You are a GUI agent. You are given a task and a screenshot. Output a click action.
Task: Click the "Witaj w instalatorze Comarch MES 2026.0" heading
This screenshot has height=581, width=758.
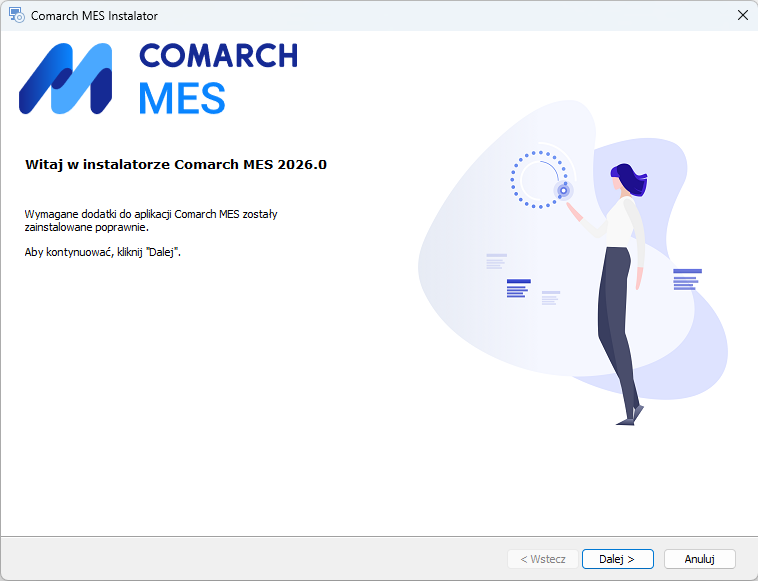tap(176, 164)
